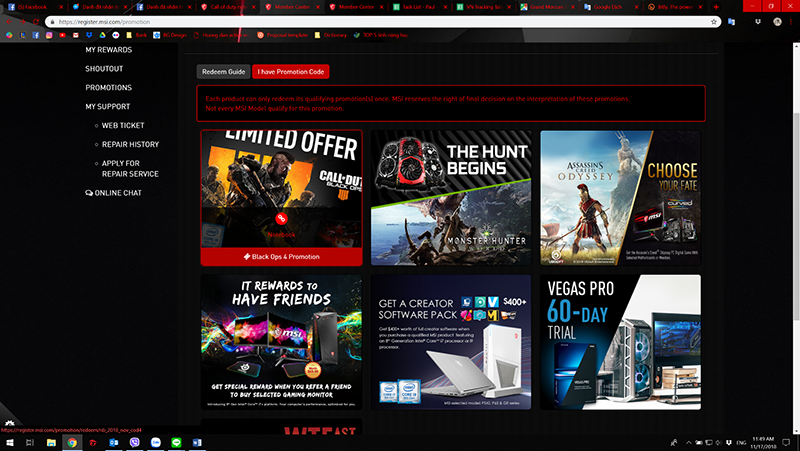The width and height of the screenshot is (800, 451).
Task: Open the Dropbox bookmark icon
Action: (x=89, y=35)
